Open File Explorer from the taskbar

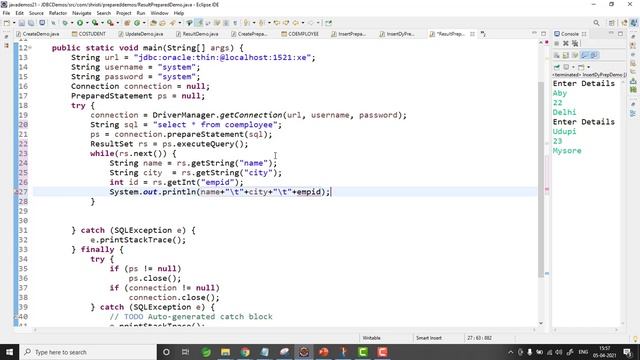click(225, 352)
